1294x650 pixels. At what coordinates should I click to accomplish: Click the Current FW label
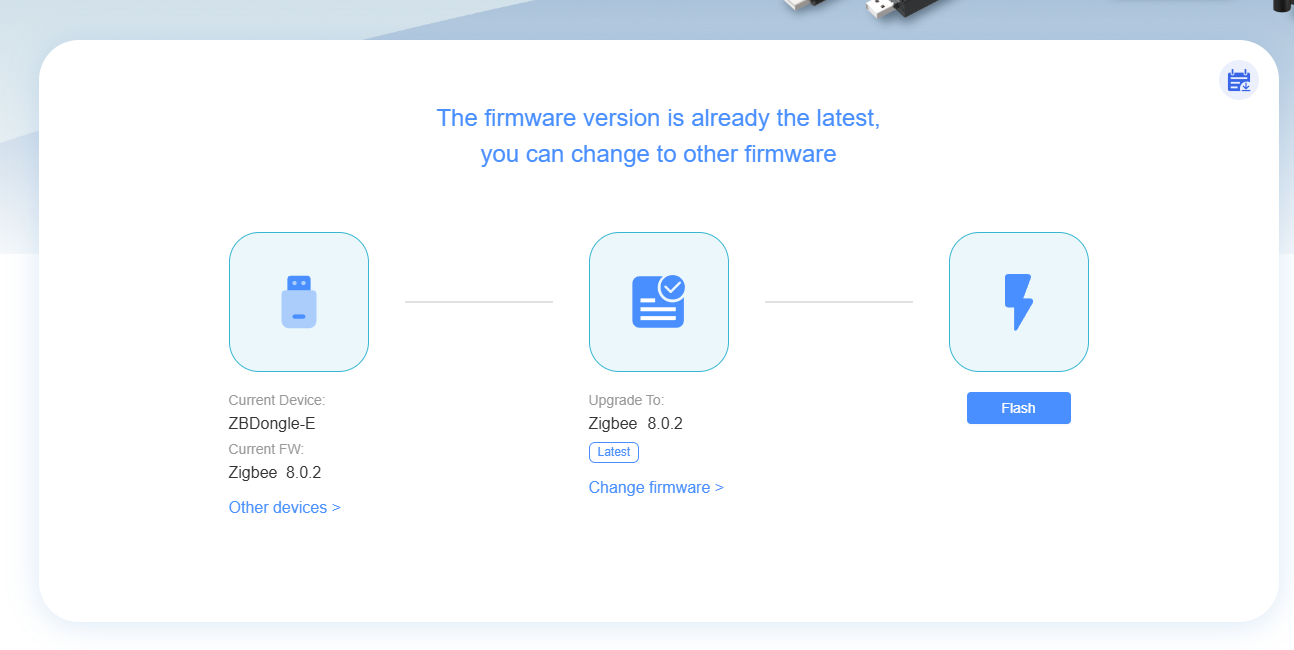pos(266,449)
